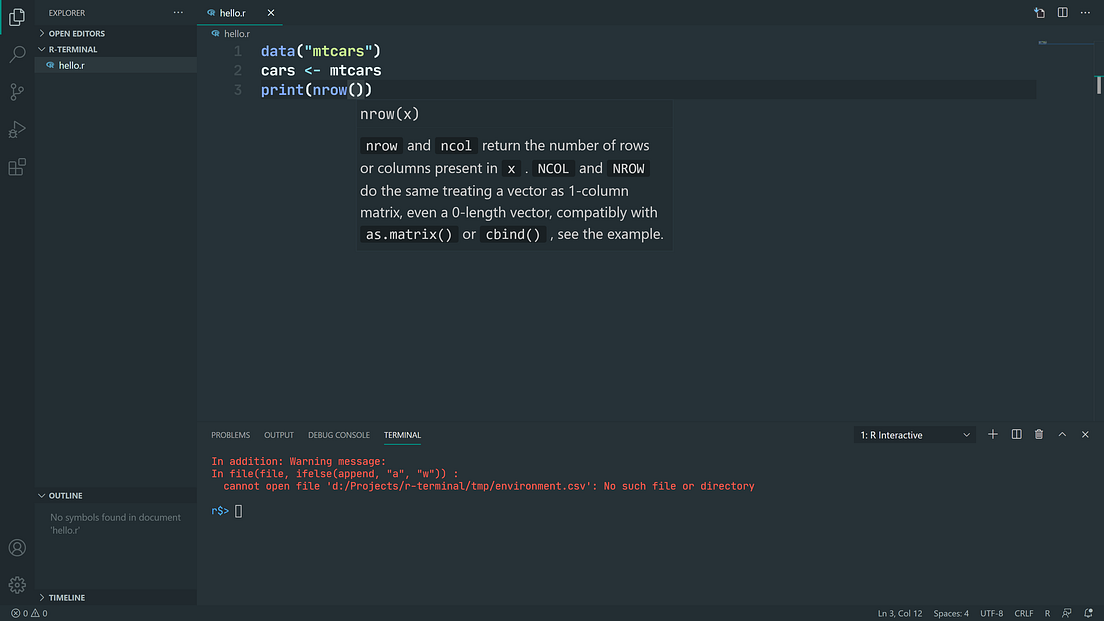1104x621 pixels.
Task: Create a new terminal with the plus icon
Action: point(992,434)
